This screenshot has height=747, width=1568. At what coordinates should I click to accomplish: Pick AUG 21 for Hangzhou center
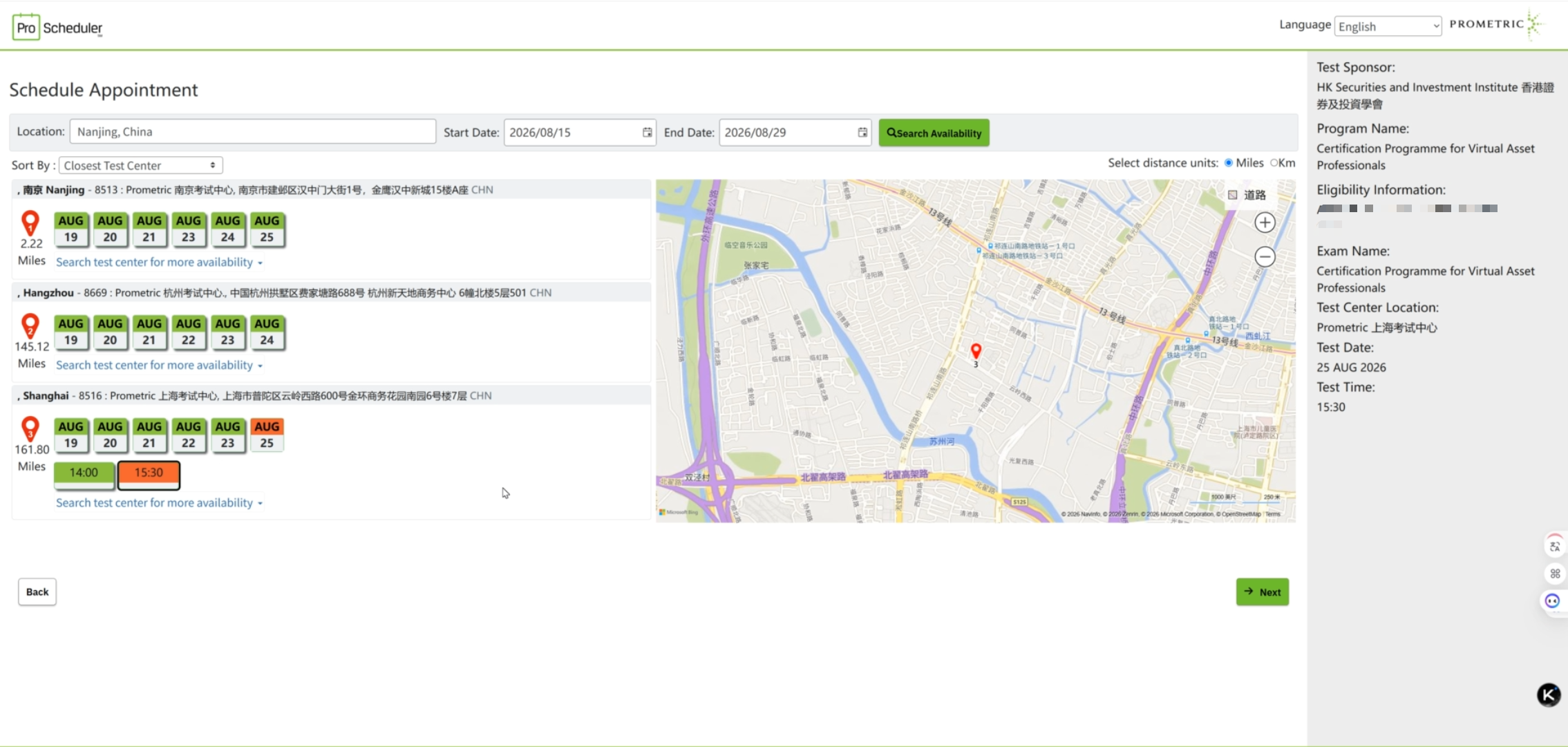click(x=149, y=332)
